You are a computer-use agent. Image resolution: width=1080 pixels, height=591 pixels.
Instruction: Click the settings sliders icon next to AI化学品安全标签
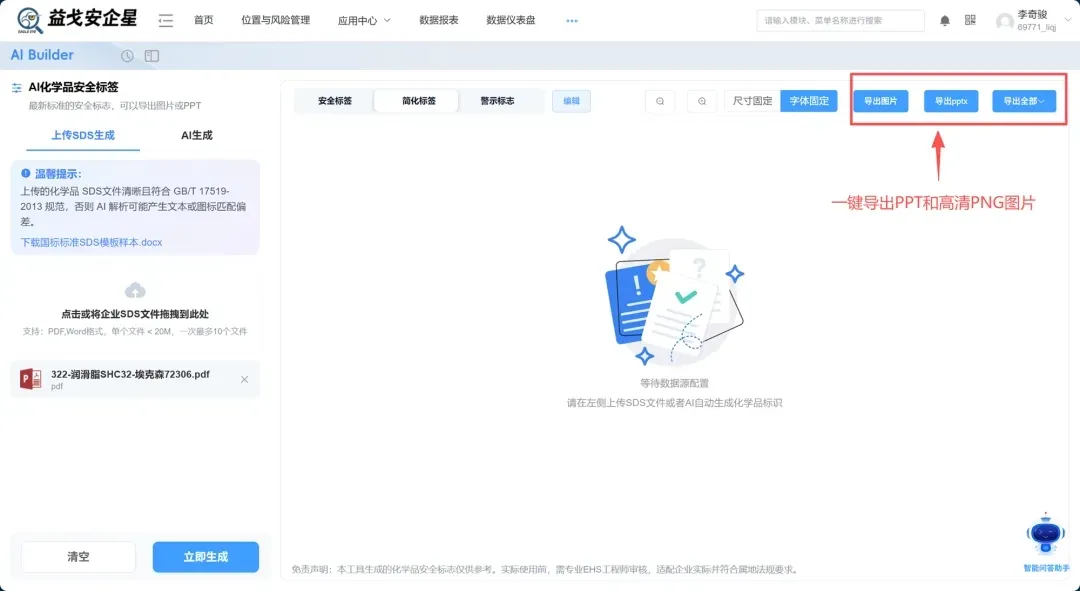pos(17,87)
